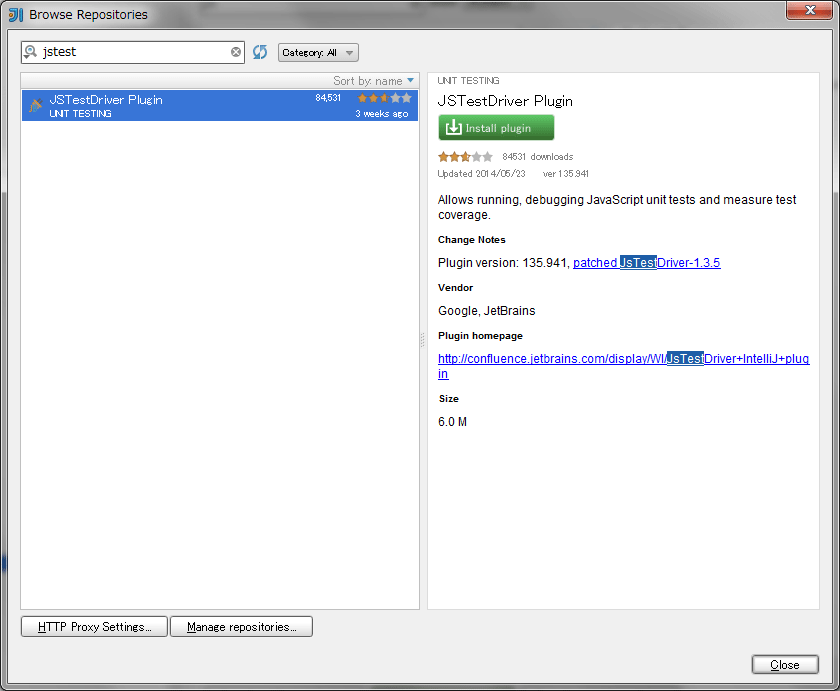Clear the jstest search text
The height and width of the screenshot is (691, 840).
[x=236, y=52]
